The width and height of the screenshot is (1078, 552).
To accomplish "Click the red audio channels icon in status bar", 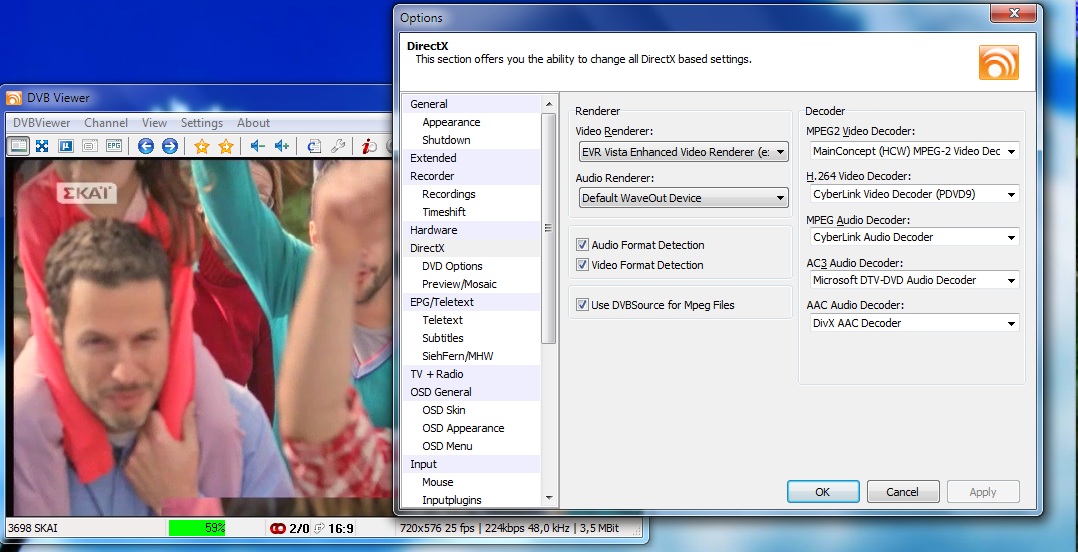I will click(278, 528).
